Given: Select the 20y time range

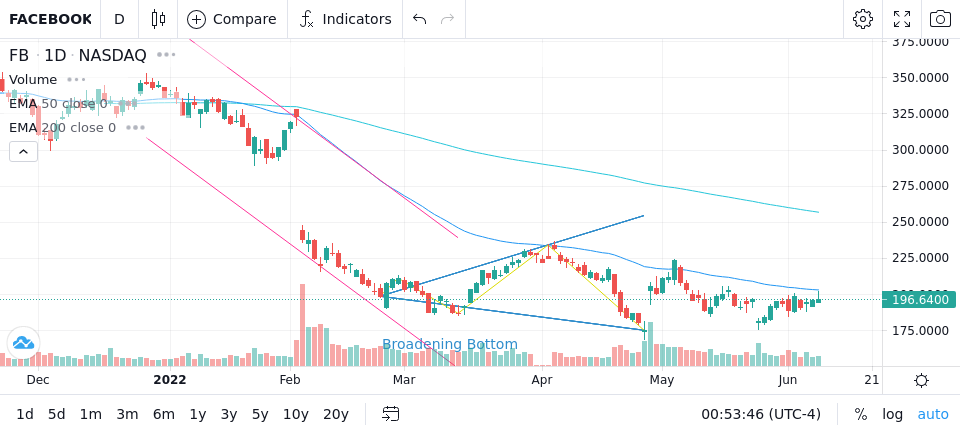Looking at the screenshot, I should 336,414.
